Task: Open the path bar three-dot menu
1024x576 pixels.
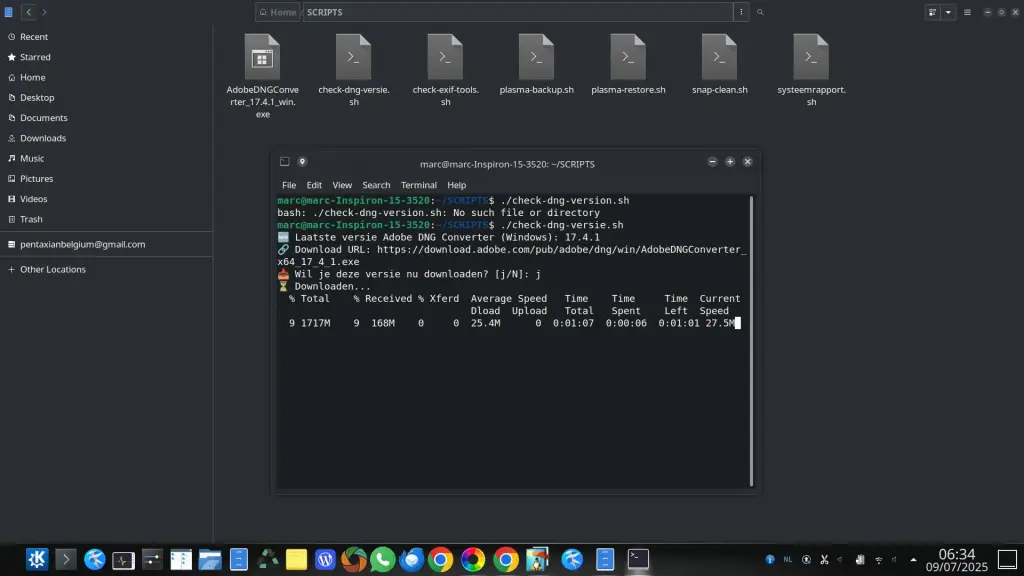Action: click(741, 12)
